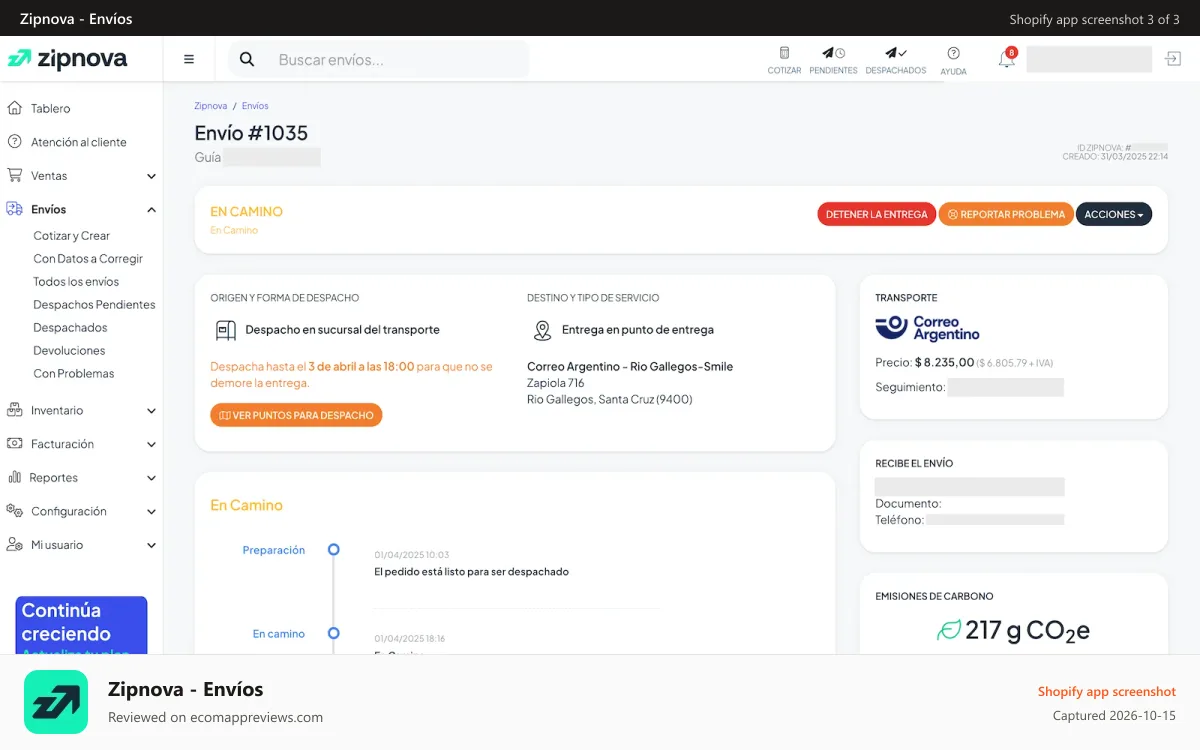Screen dimensions: 1200x750
Task: Select Despachados in sidebar submenu
Action: click(x=70, y=328)
